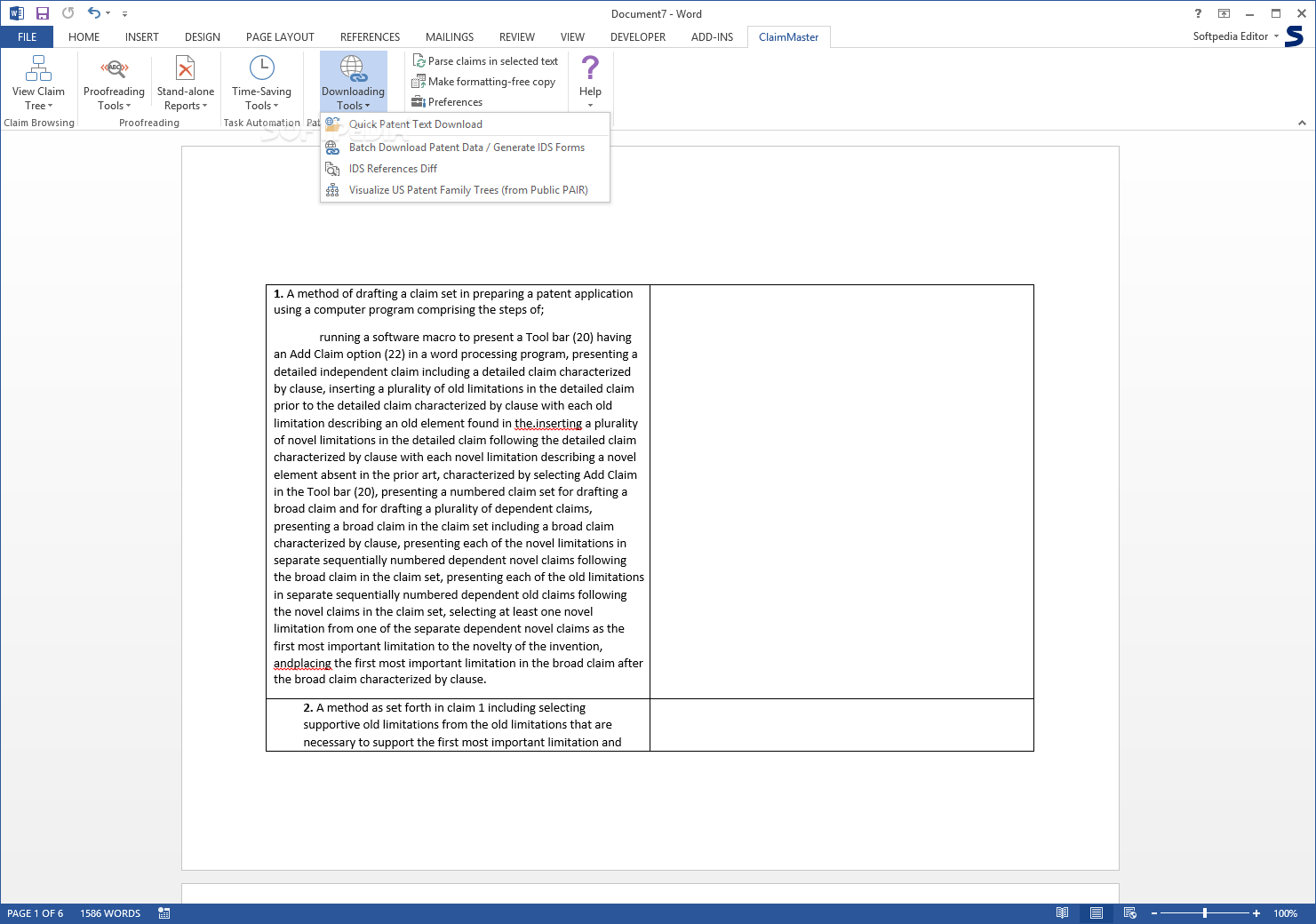Expand the Undo history dropdown arrow
The image size is (1316, 924).
click(x=108, y=13)
